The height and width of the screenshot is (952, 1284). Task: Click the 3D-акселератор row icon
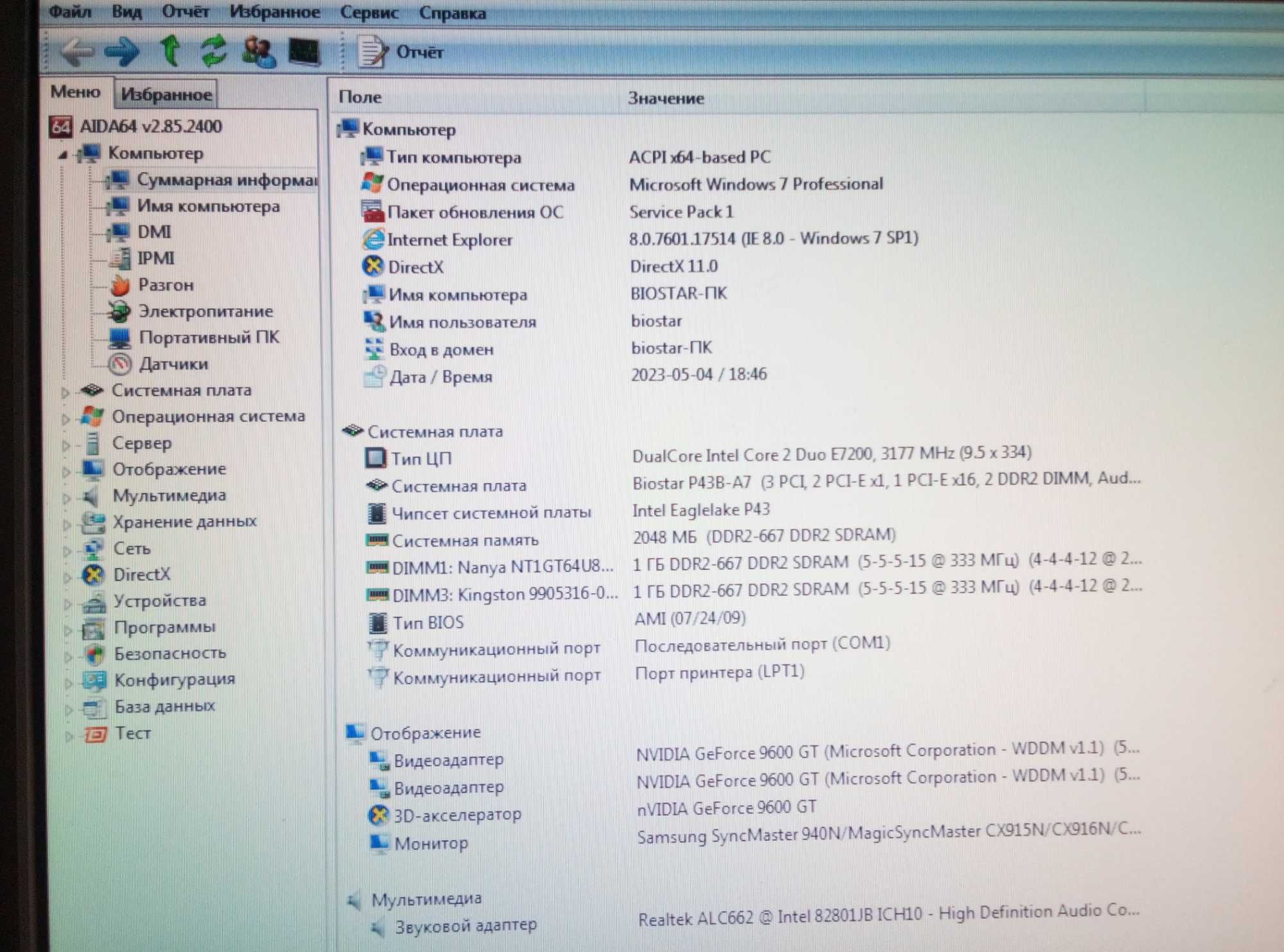pos(379,815)
